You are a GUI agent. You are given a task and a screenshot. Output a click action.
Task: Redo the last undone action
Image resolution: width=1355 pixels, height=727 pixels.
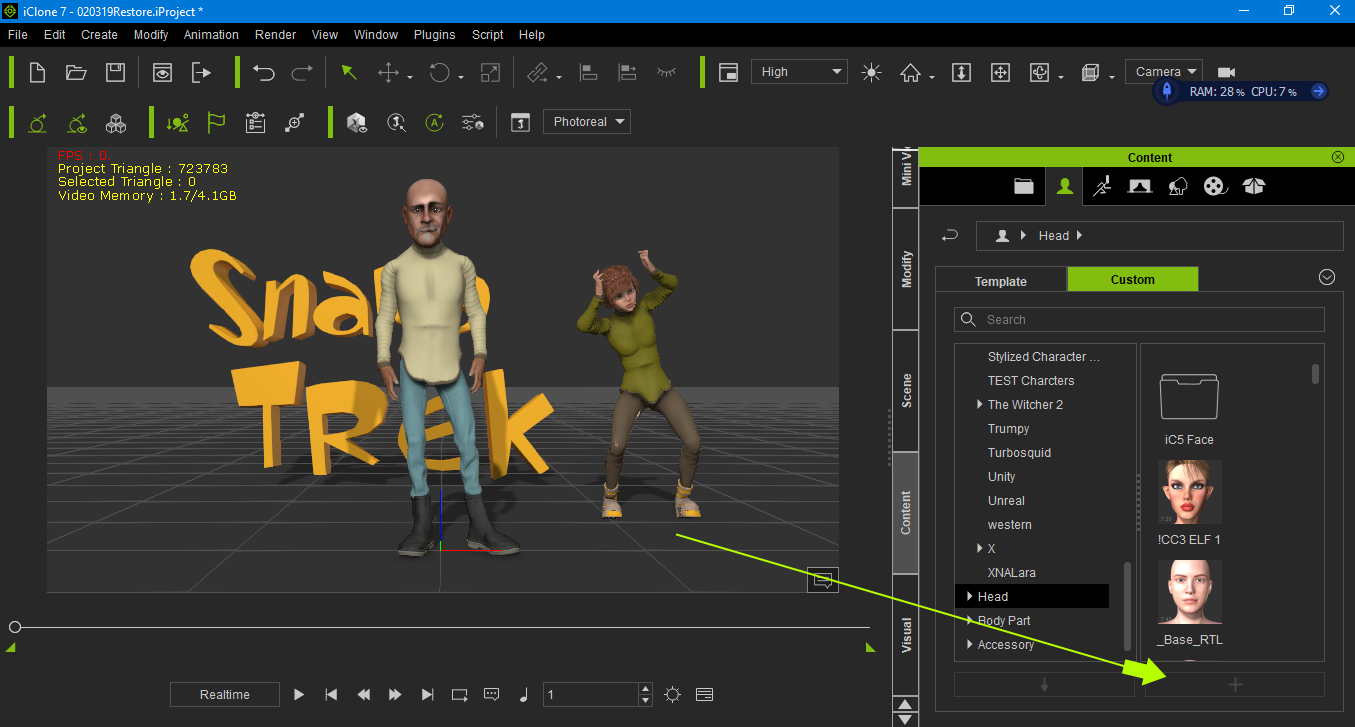pos(301,72)
